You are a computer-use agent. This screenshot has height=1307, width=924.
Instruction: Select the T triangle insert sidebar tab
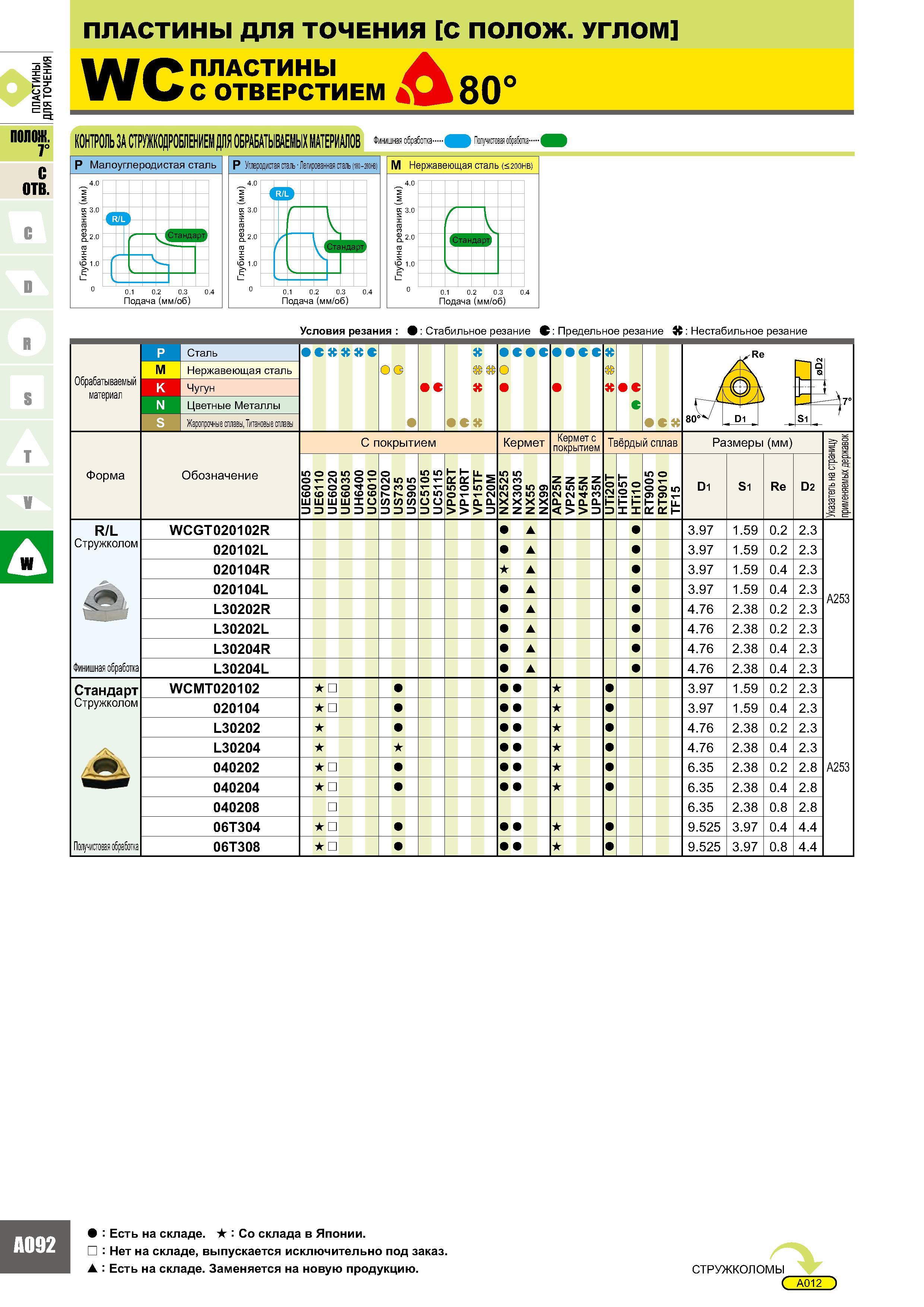point(27,448)
